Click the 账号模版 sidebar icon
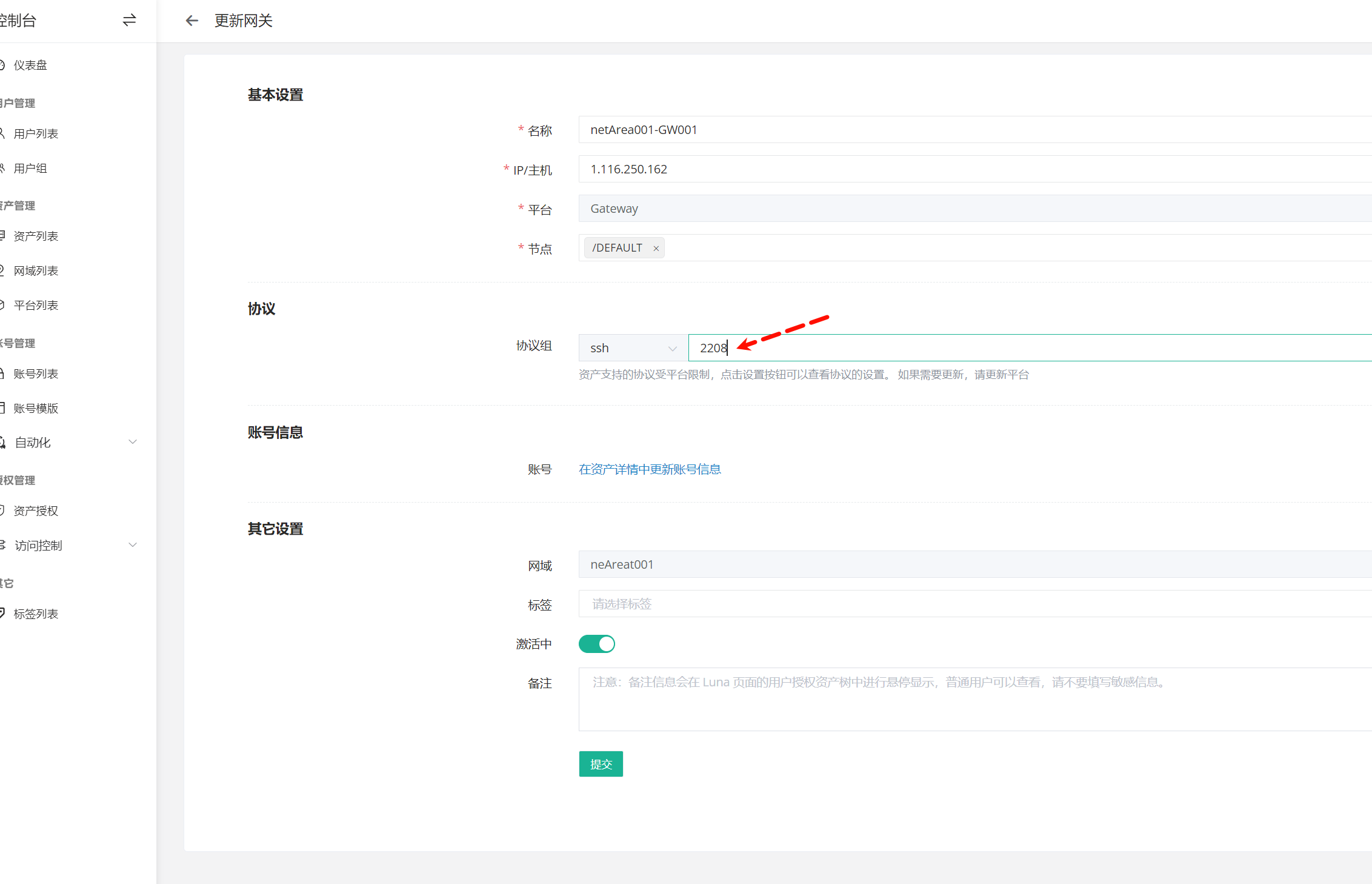Image resolution: width=1372 pixels, height=884 pixels. pyautogui.click(x=2, y=408)
